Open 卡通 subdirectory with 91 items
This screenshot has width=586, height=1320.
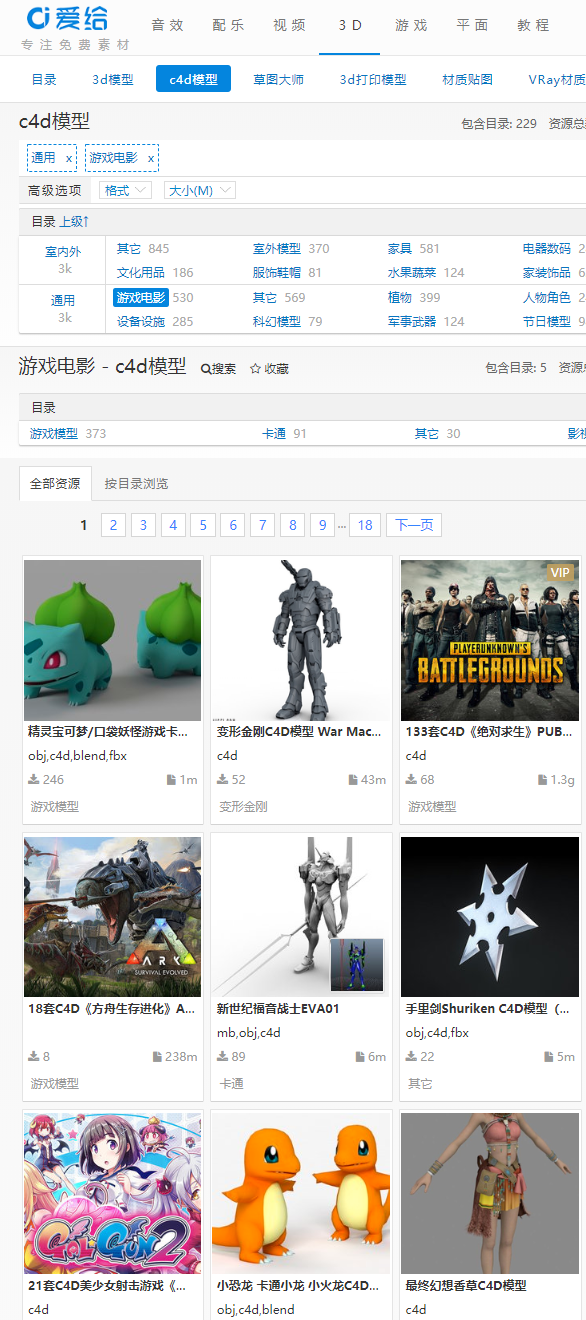274,433
